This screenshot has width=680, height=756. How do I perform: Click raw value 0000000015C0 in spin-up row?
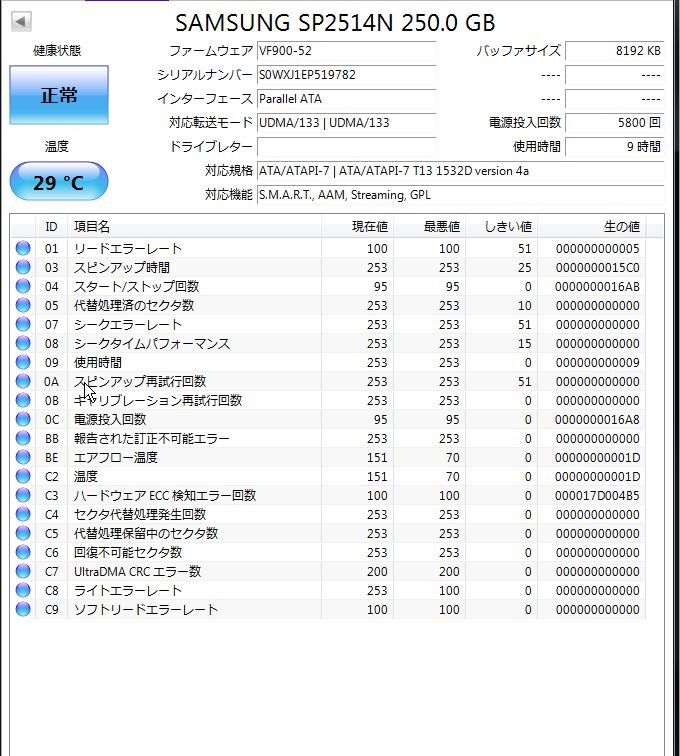(598, 267)
